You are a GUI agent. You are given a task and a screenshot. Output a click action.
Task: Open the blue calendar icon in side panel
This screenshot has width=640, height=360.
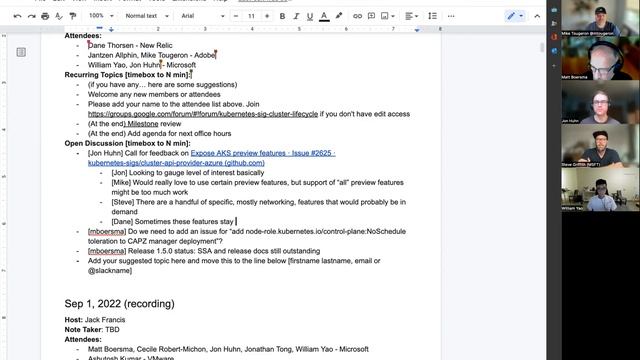tap(554, 9)
